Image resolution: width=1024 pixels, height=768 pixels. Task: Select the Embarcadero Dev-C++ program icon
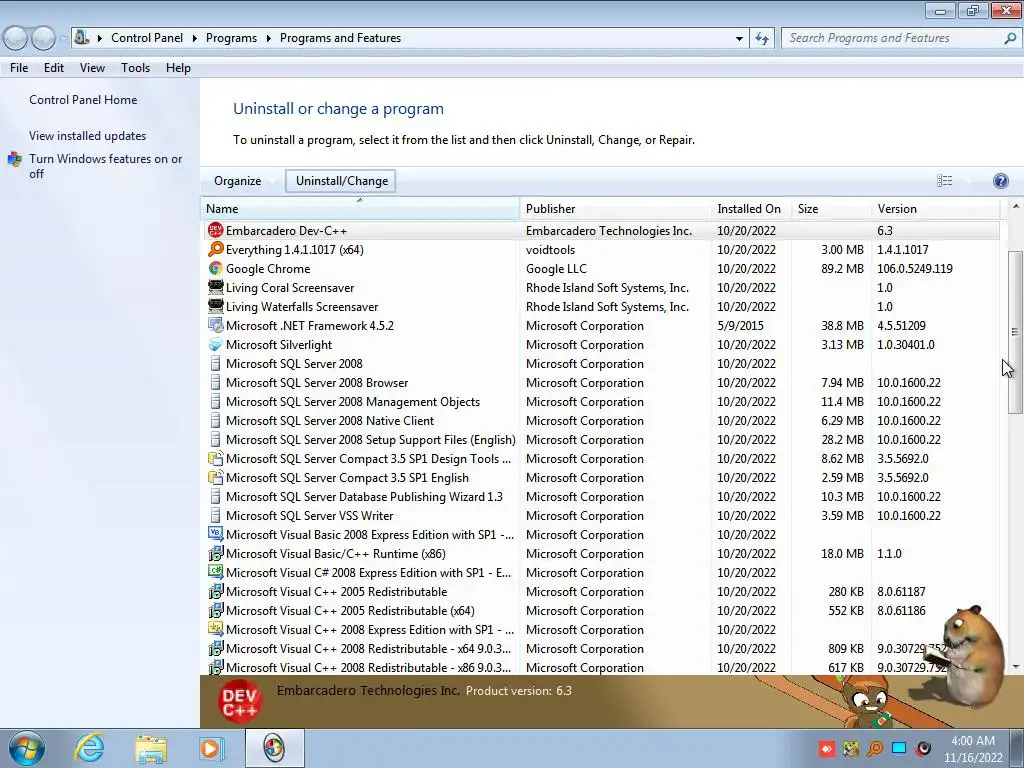215,231
